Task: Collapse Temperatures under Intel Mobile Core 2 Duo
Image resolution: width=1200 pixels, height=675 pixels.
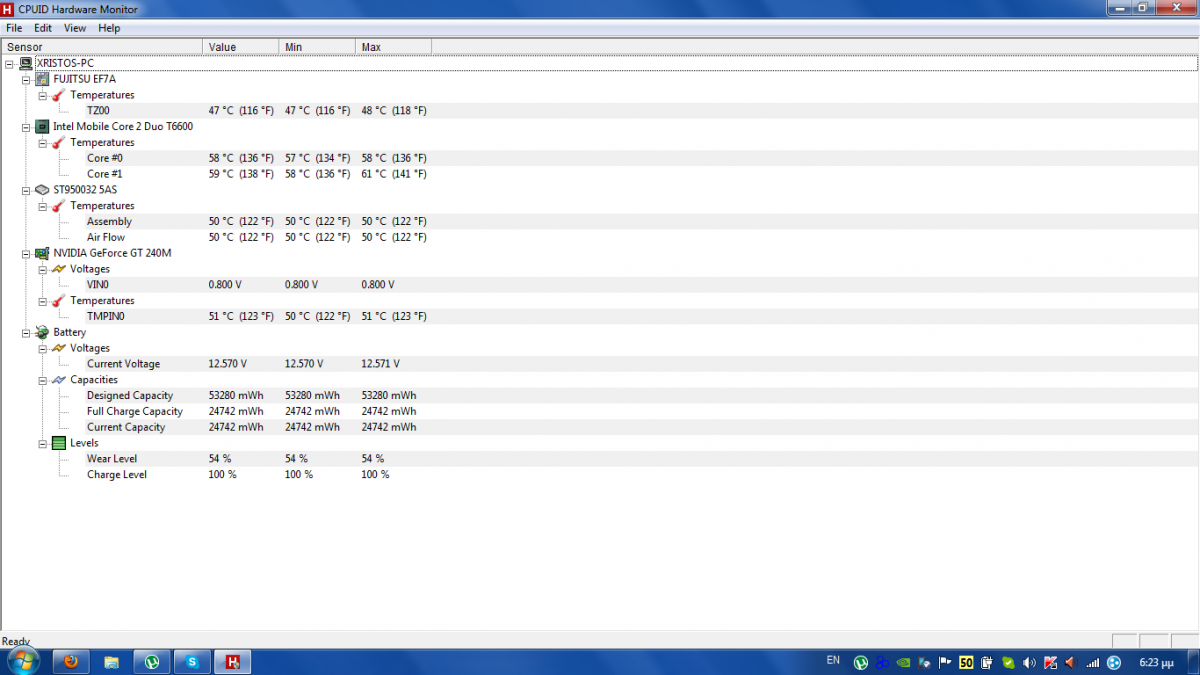Action: click(43, 143)
